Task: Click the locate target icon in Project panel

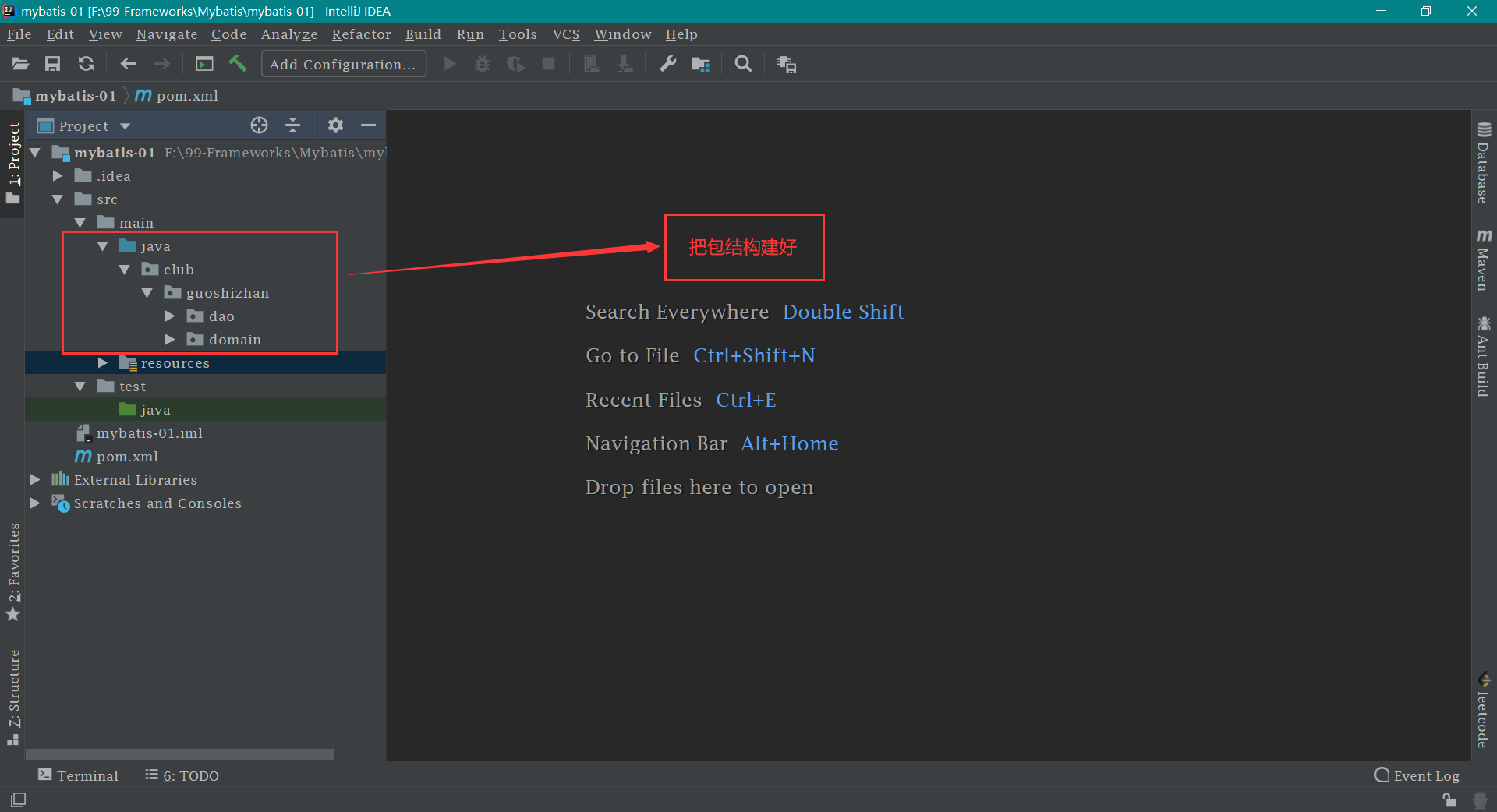Action: pos(259,125)
